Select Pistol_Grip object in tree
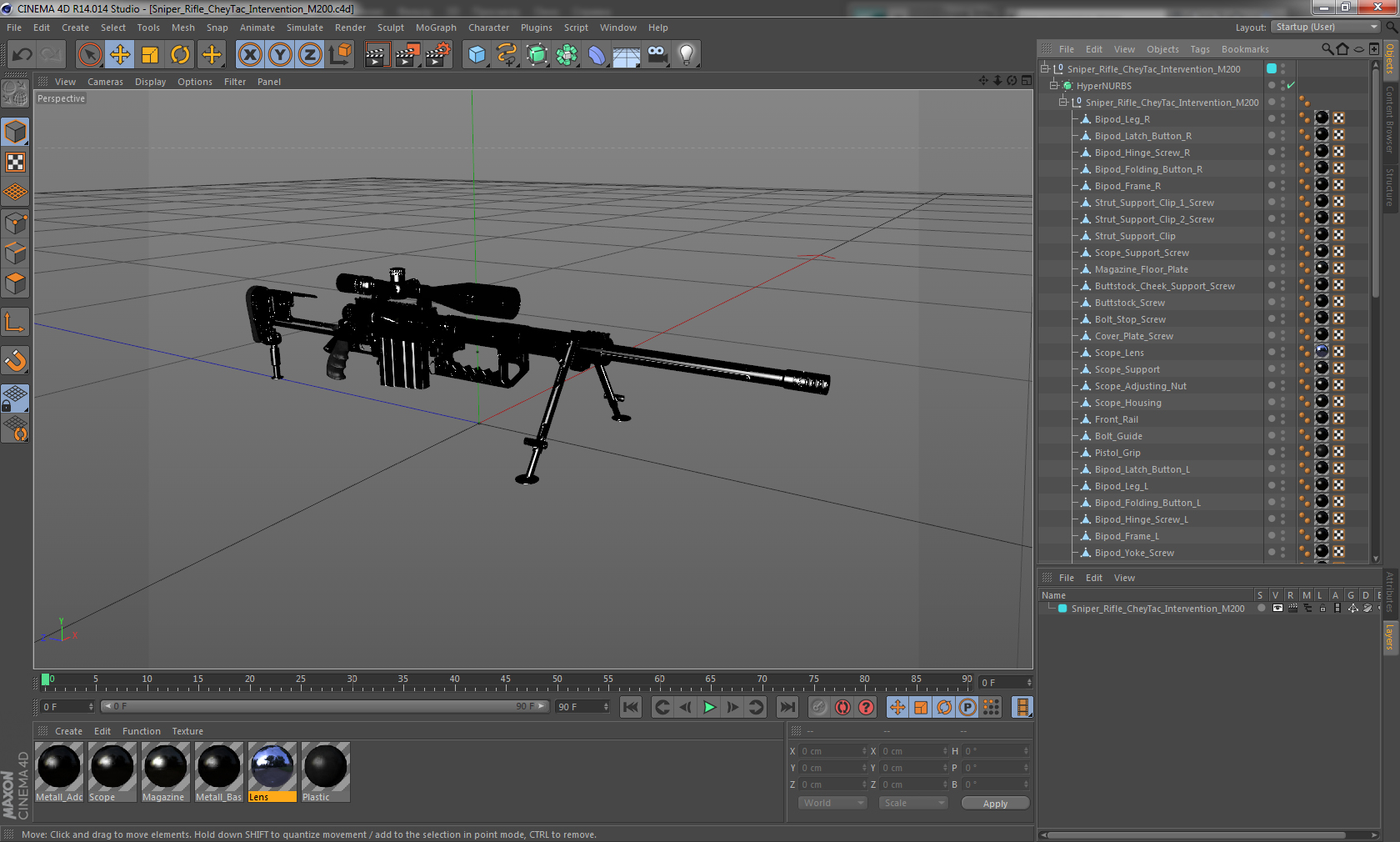 pos(1117,453)
